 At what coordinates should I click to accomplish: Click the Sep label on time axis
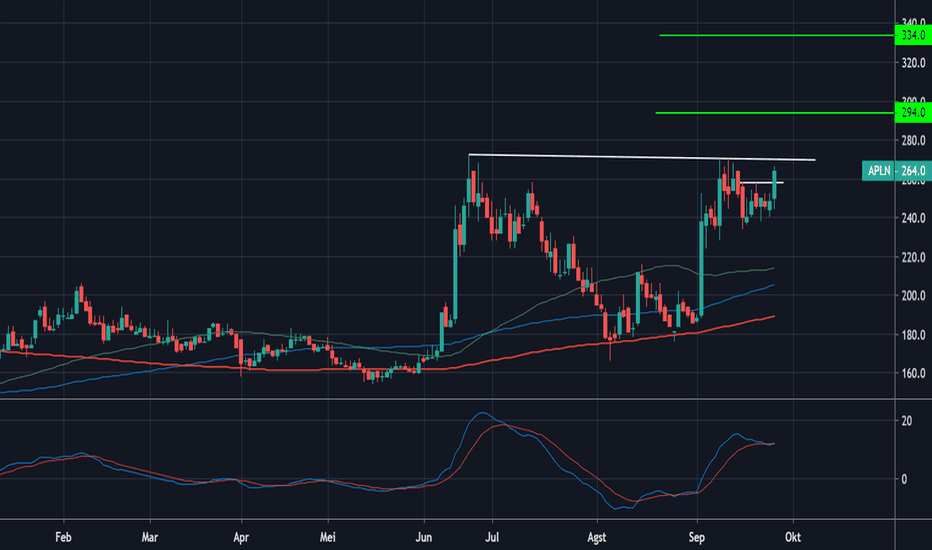(x=697, y=538)
